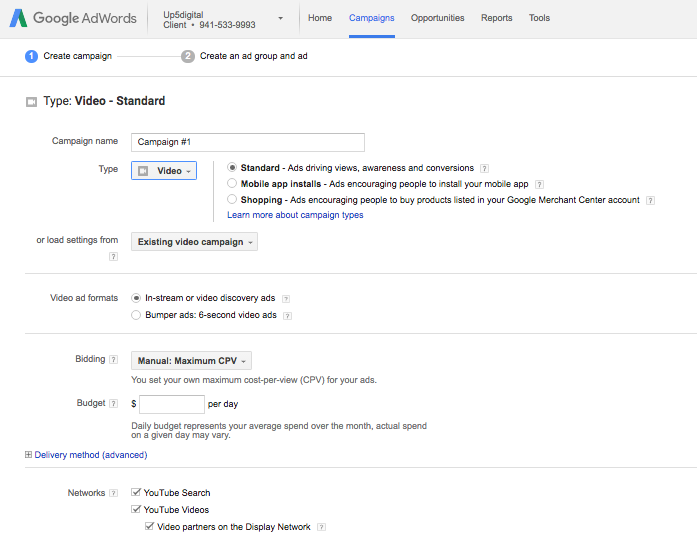The width and height of the screenshot is (697, 533).
Task: Click step 2 circle for ad group
Action: point(188,56)
